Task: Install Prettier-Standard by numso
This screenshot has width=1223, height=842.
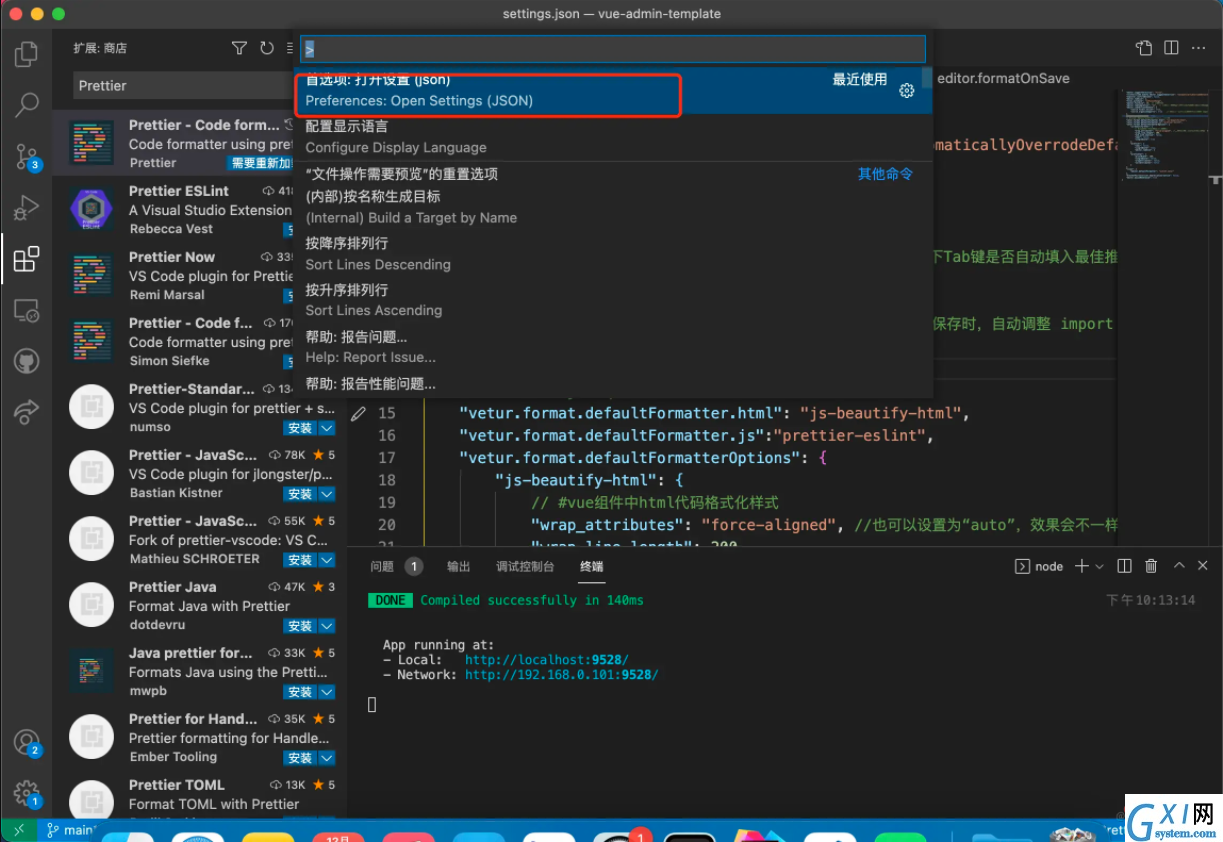Action: click(x=300, y=428)
